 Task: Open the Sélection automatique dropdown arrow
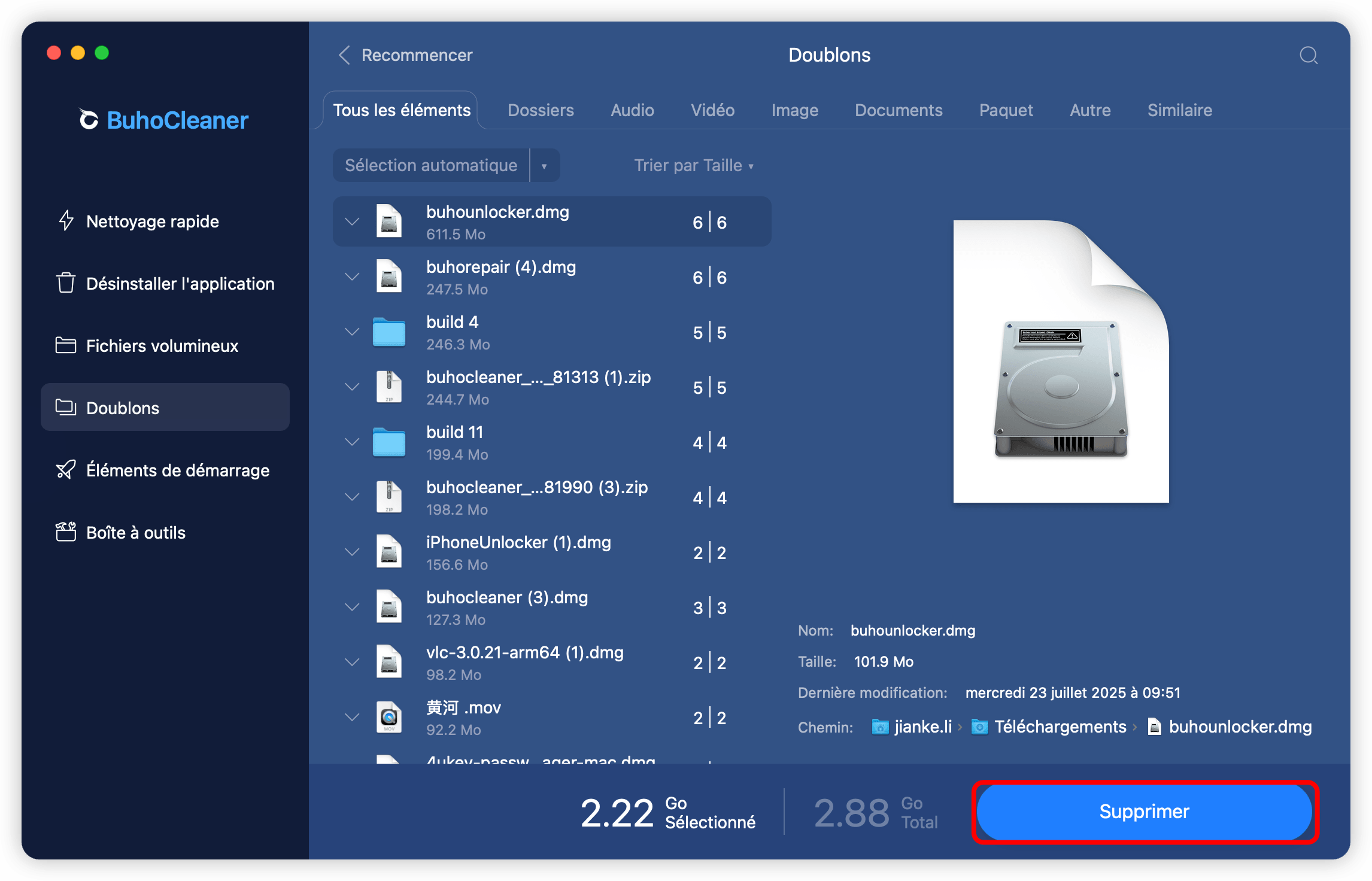[545, 166]
